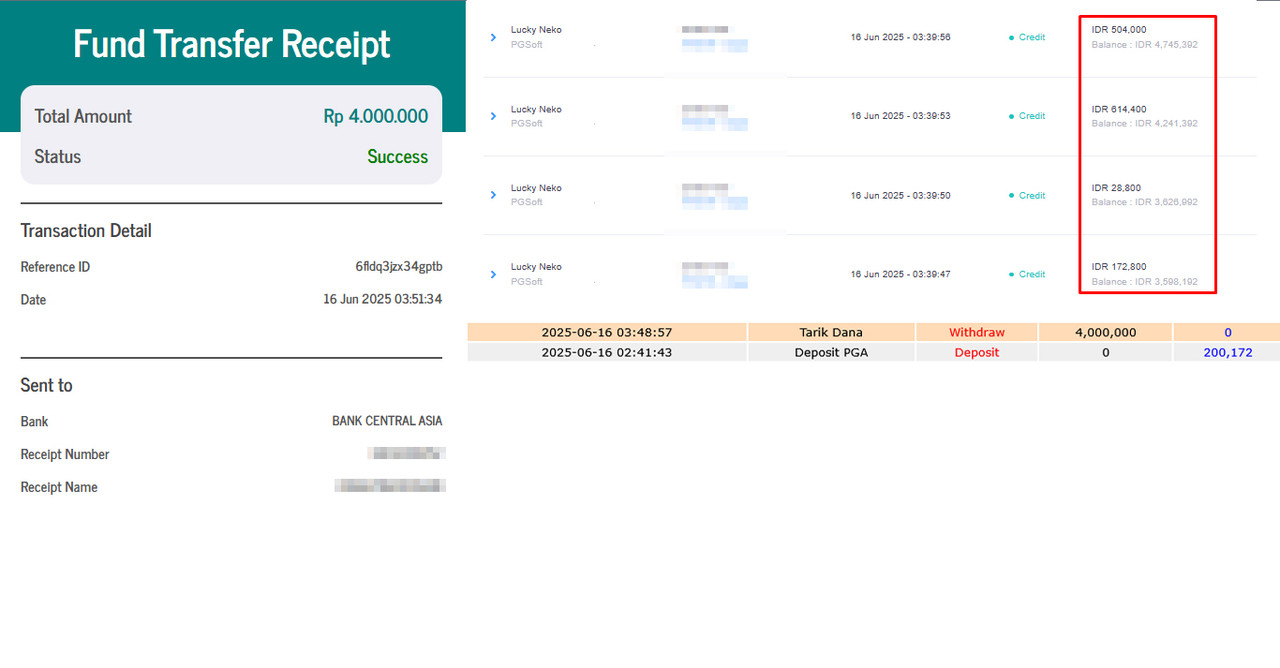
Task: Expand the Lucky Neko row at 03:39:56
Action: (x=493, y=37)
